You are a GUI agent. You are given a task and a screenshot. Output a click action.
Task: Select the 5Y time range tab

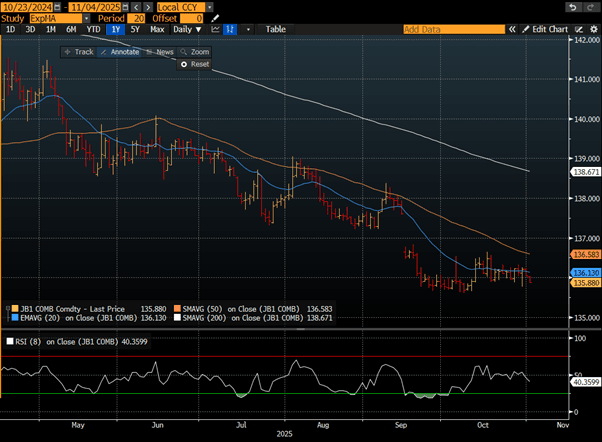(133, 30)
